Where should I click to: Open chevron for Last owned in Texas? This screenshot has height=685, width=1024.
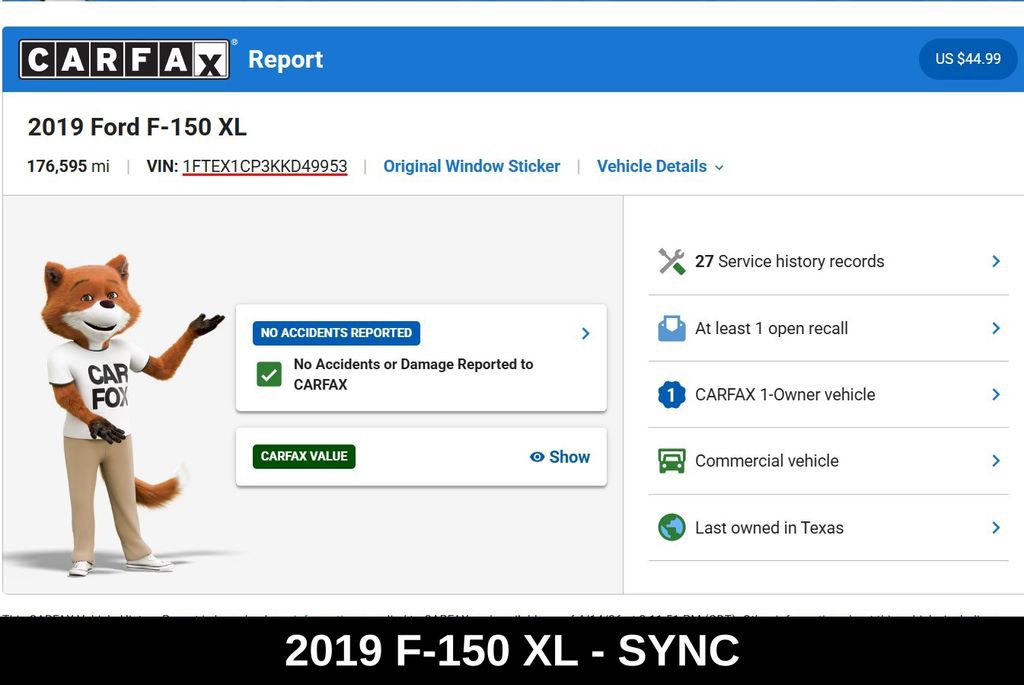coord(996,528)
